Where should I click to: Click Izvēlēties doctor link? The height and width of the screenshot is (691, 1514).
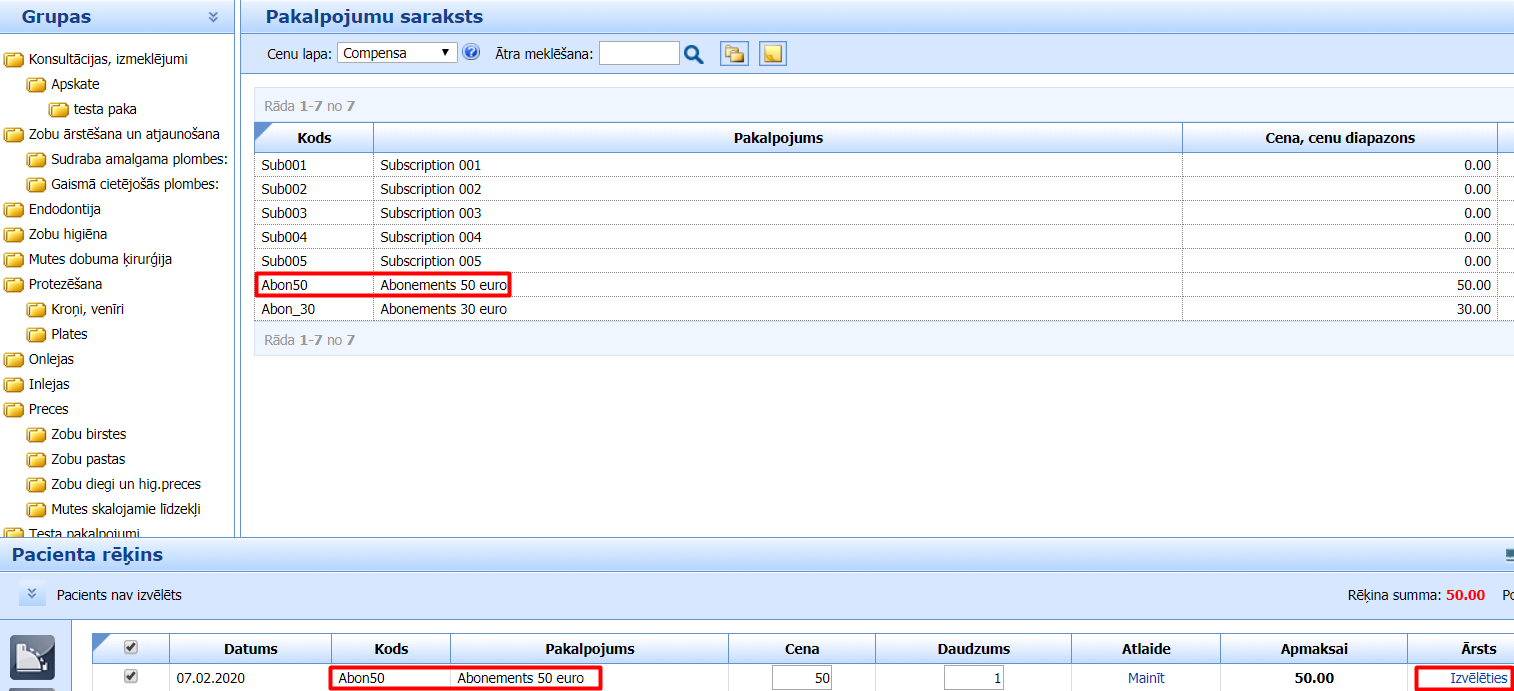click(x=1478, y=678)
